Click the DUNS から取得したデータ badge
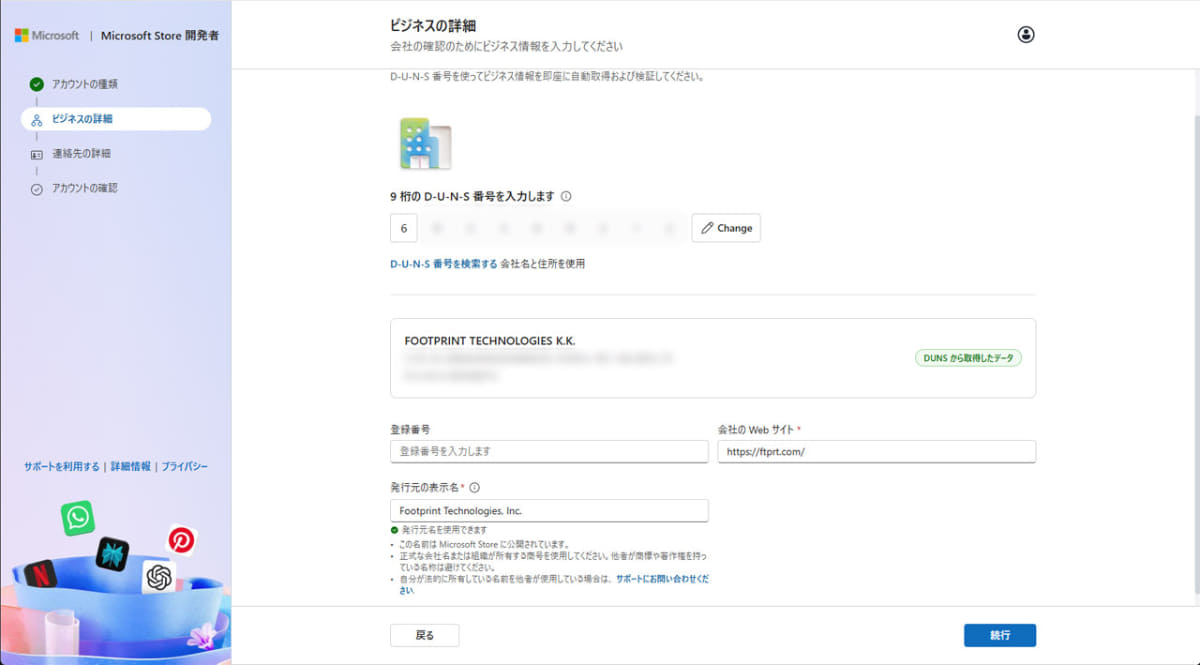Image resolution: width=1200 pixels, height=665 pixels. [968, 358]
